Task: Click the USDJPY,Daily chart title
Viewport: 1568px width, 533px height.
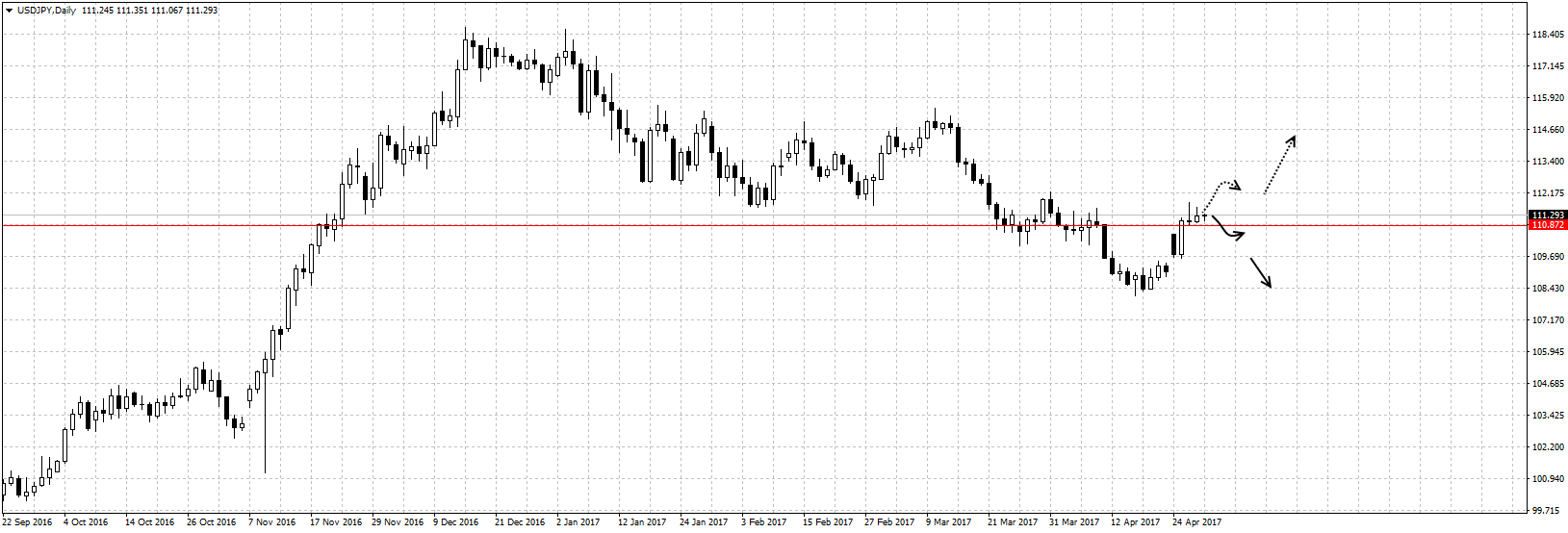Action: click(x=47, y=11)
